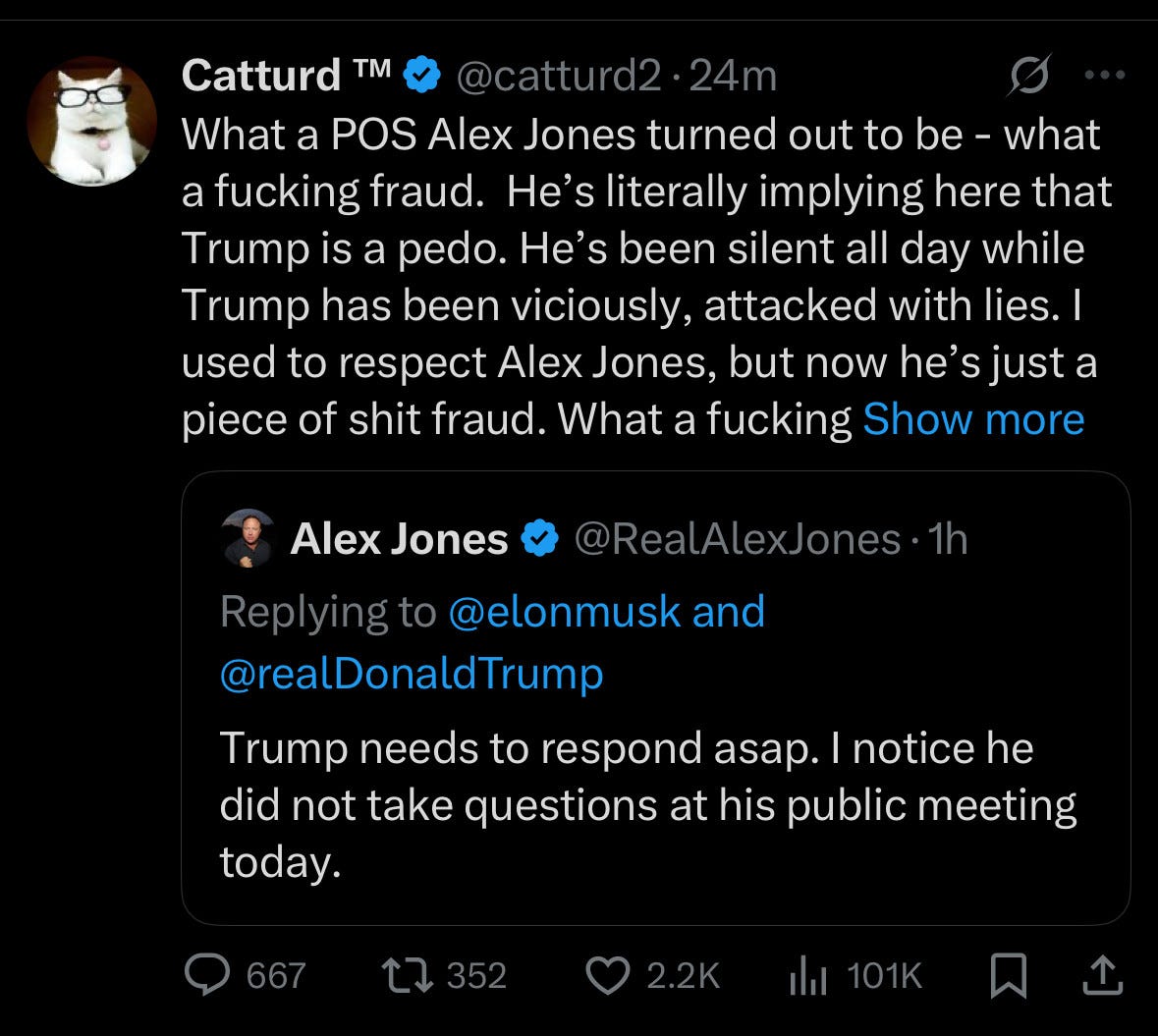Like the post via the heart icon
The height and width of the screenshot is (1036, 1158).
click(x=607, y=975)
